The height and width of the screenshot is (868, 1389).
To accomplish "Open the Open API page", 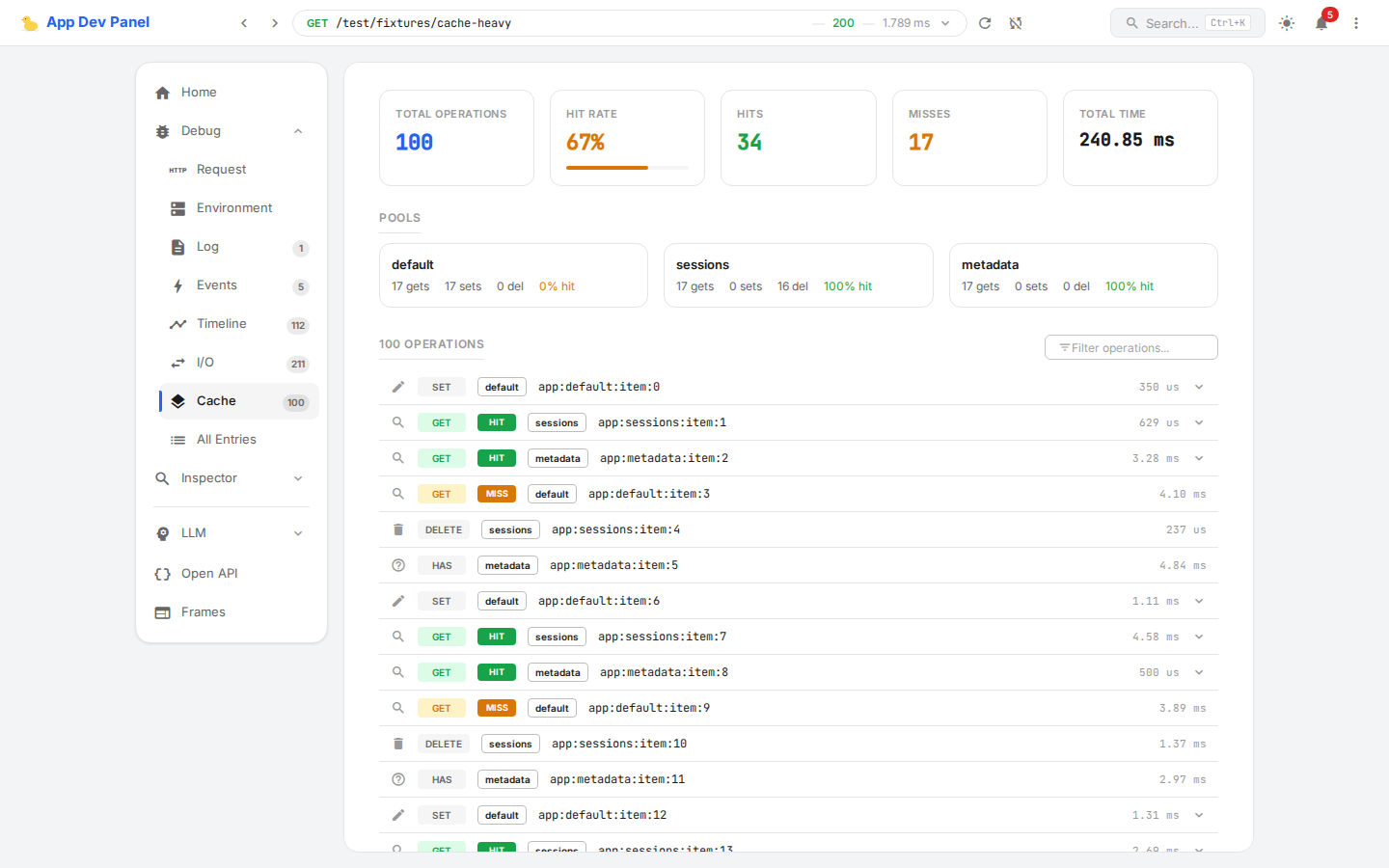I will click(209, 574).
